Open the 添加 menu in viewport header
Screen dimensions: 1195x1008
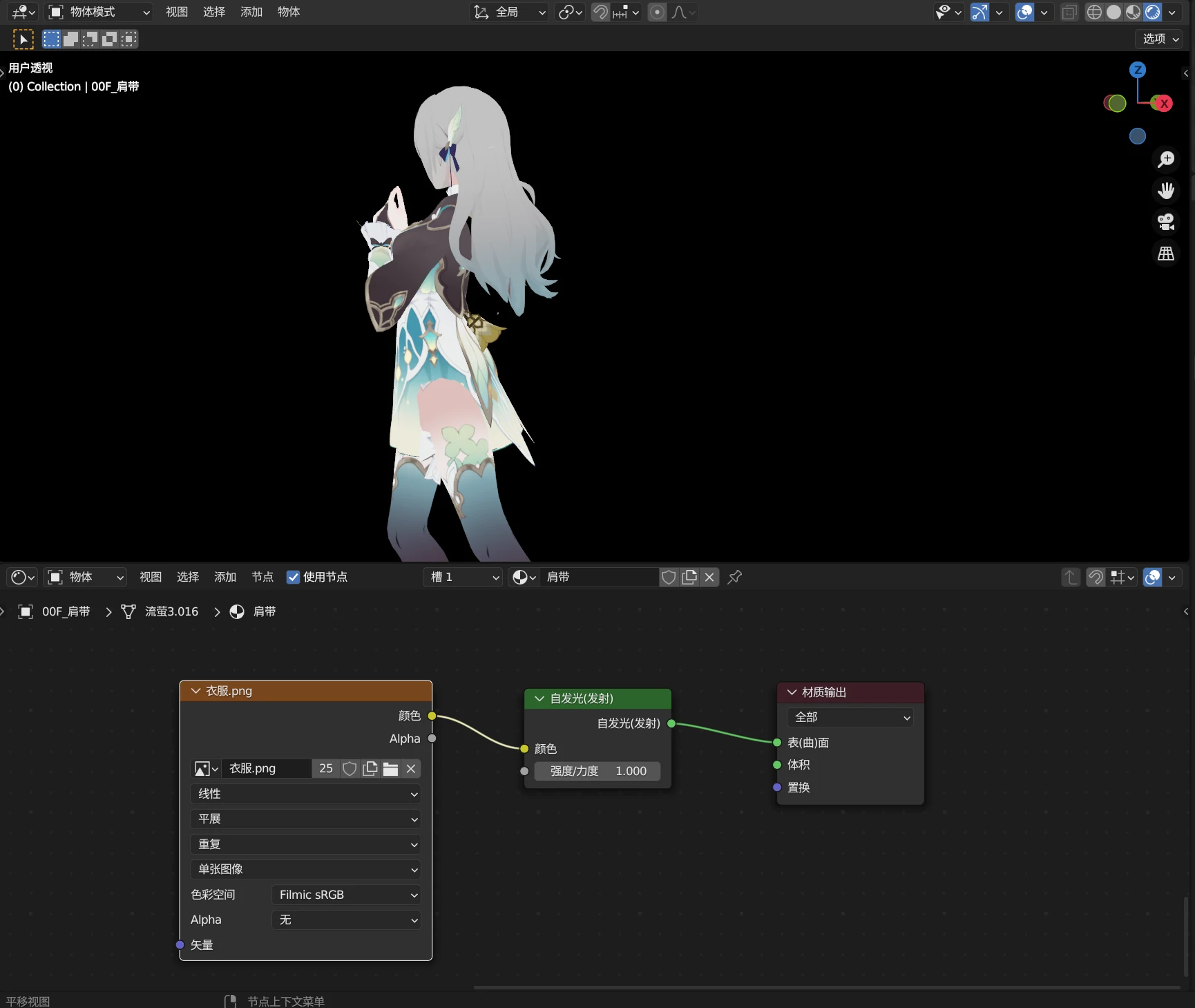click(x=251, y=12)
